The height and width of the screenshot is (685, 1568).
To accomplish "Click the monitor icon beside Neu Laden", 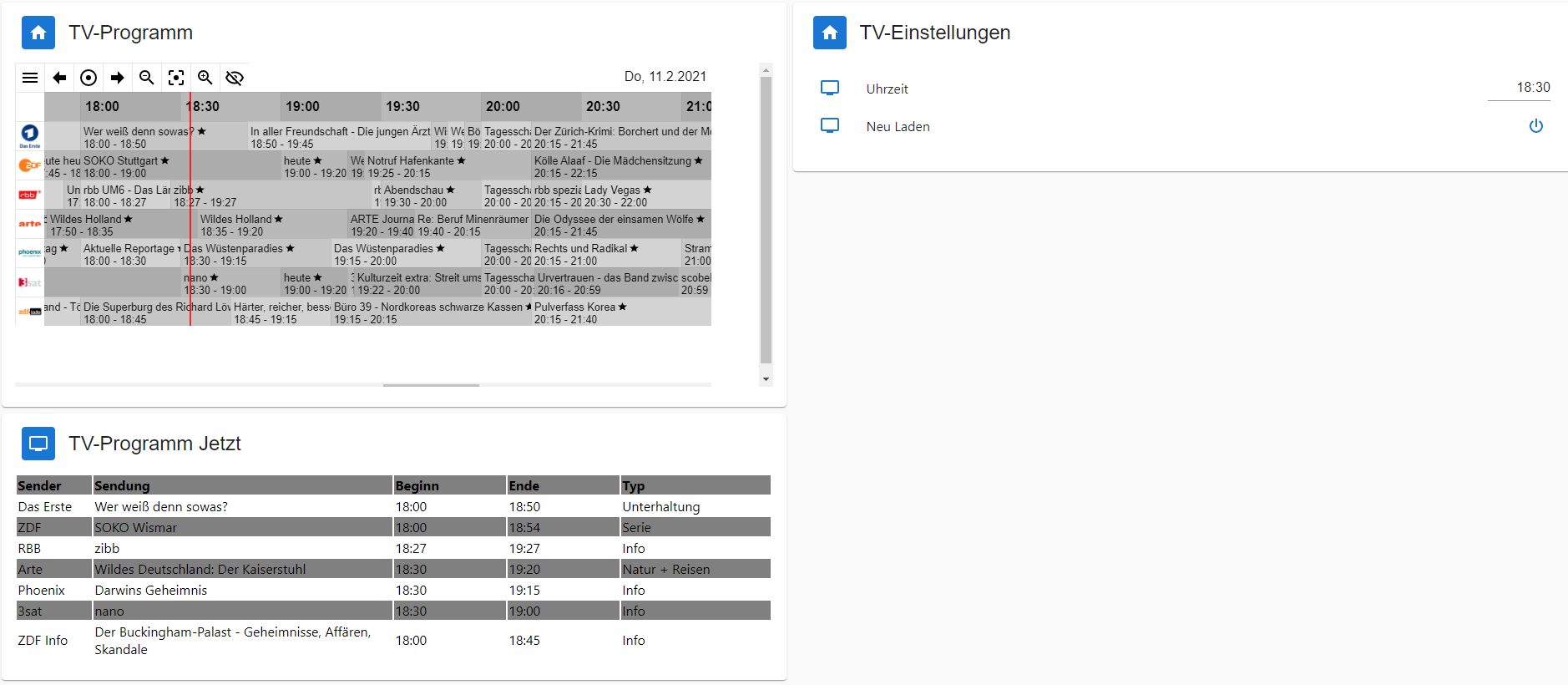I will tap(830, 125).
